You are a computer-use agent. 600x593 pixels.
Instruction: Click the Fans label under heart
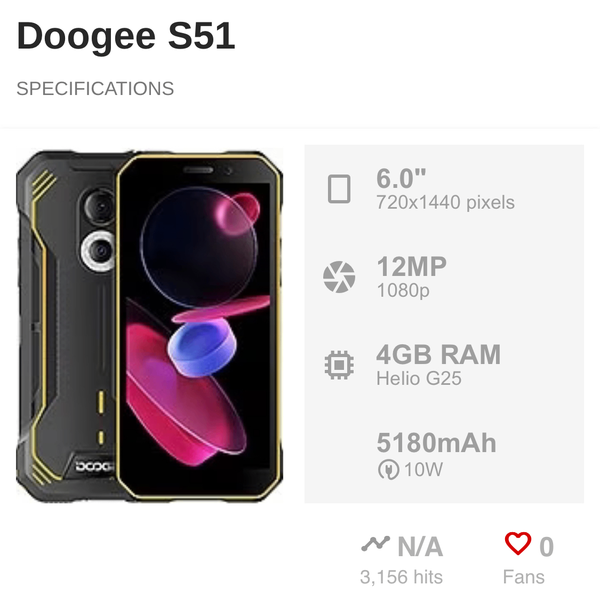(x=524, y=576)
